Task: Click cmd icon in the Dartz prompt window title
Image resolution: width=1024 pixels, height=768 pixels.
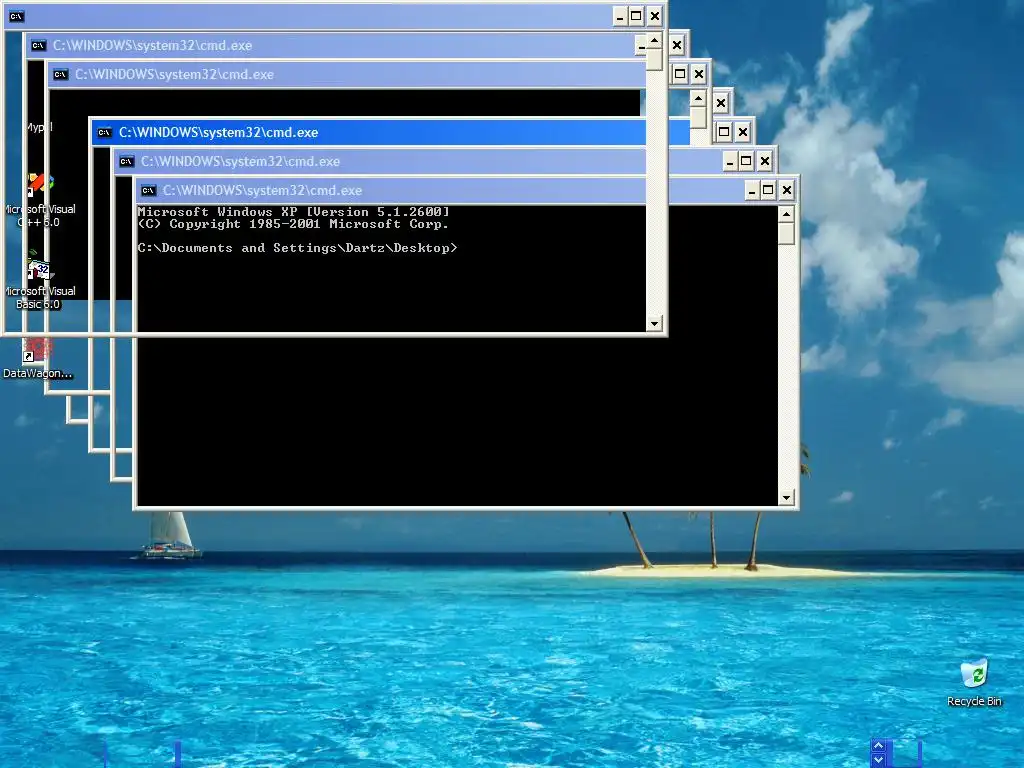Action: [x=149, y=191]
